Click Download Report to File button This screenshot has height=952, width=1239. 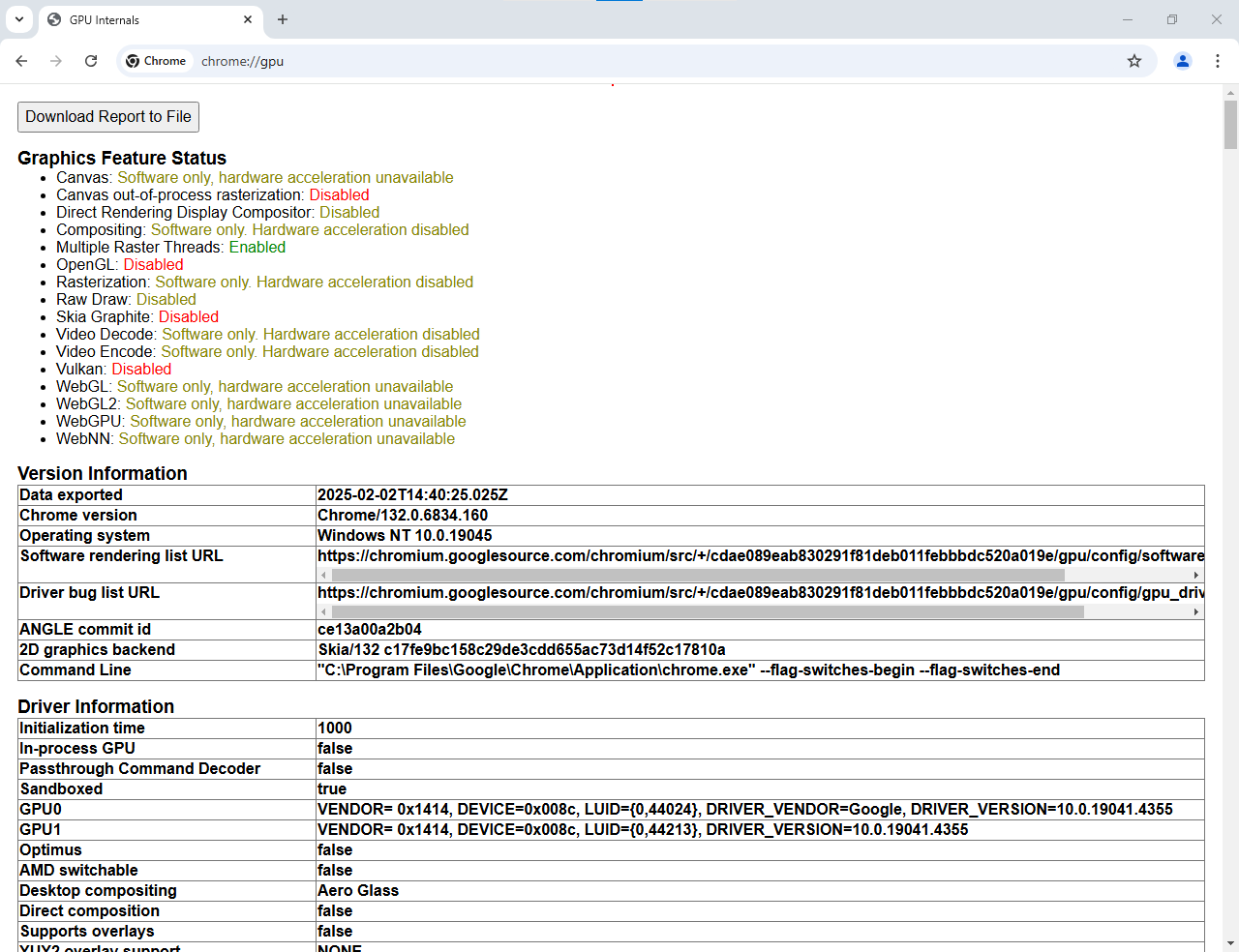tap(108, 117)
